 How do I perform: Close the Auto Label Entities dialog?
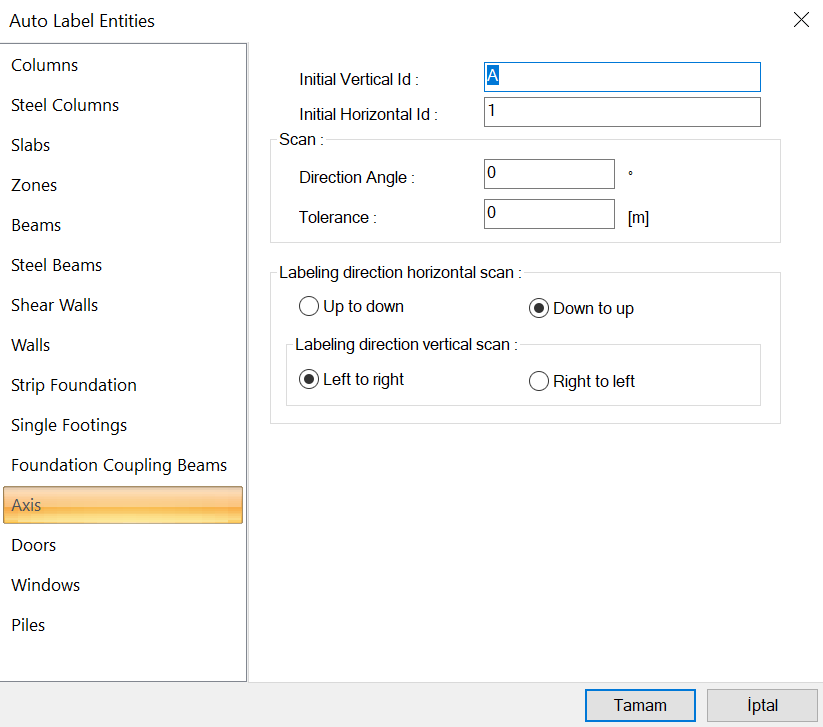pos(800,20)
